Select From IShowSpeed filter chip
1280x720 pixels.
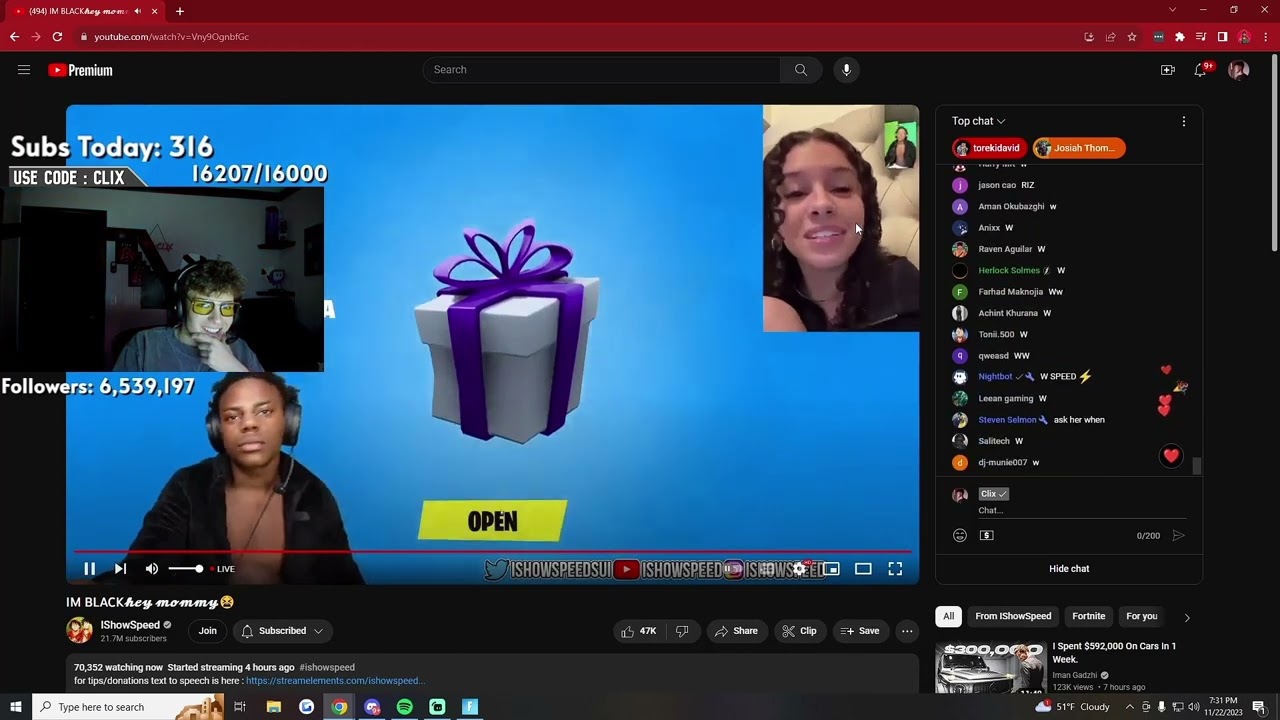click(x=1013, y=617)
